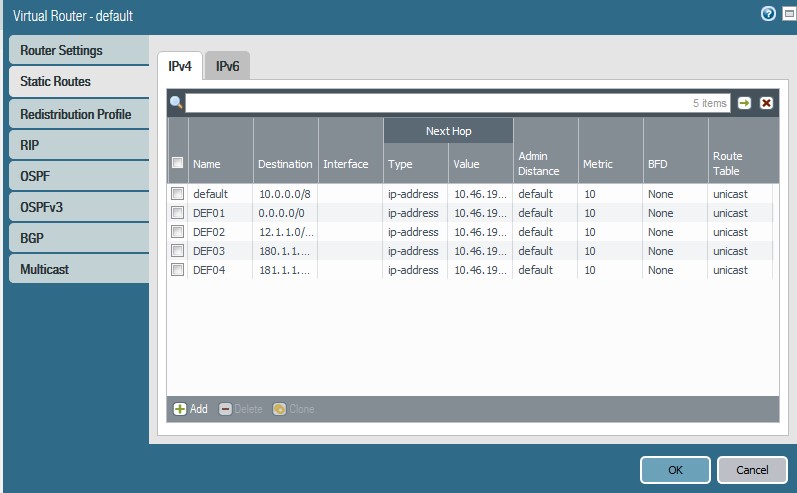
Task: Open the Multicast section
Action: [x=79, y=269]
